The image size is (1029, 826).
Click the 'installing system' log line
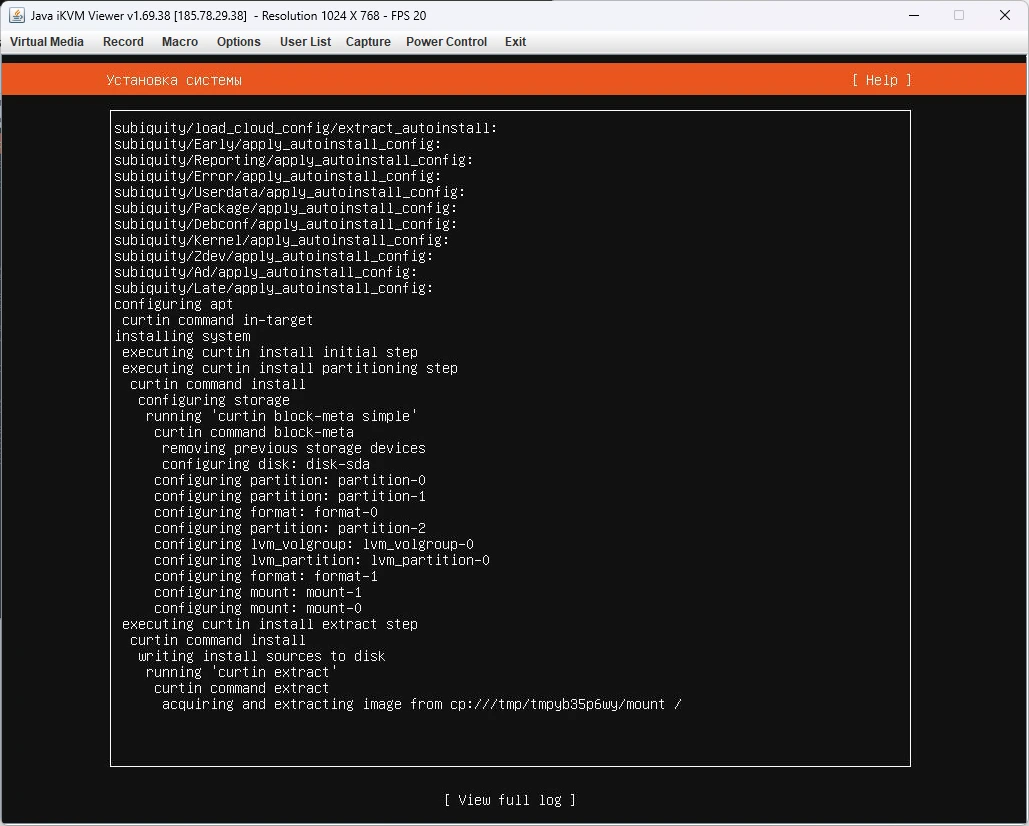[182, 336]
